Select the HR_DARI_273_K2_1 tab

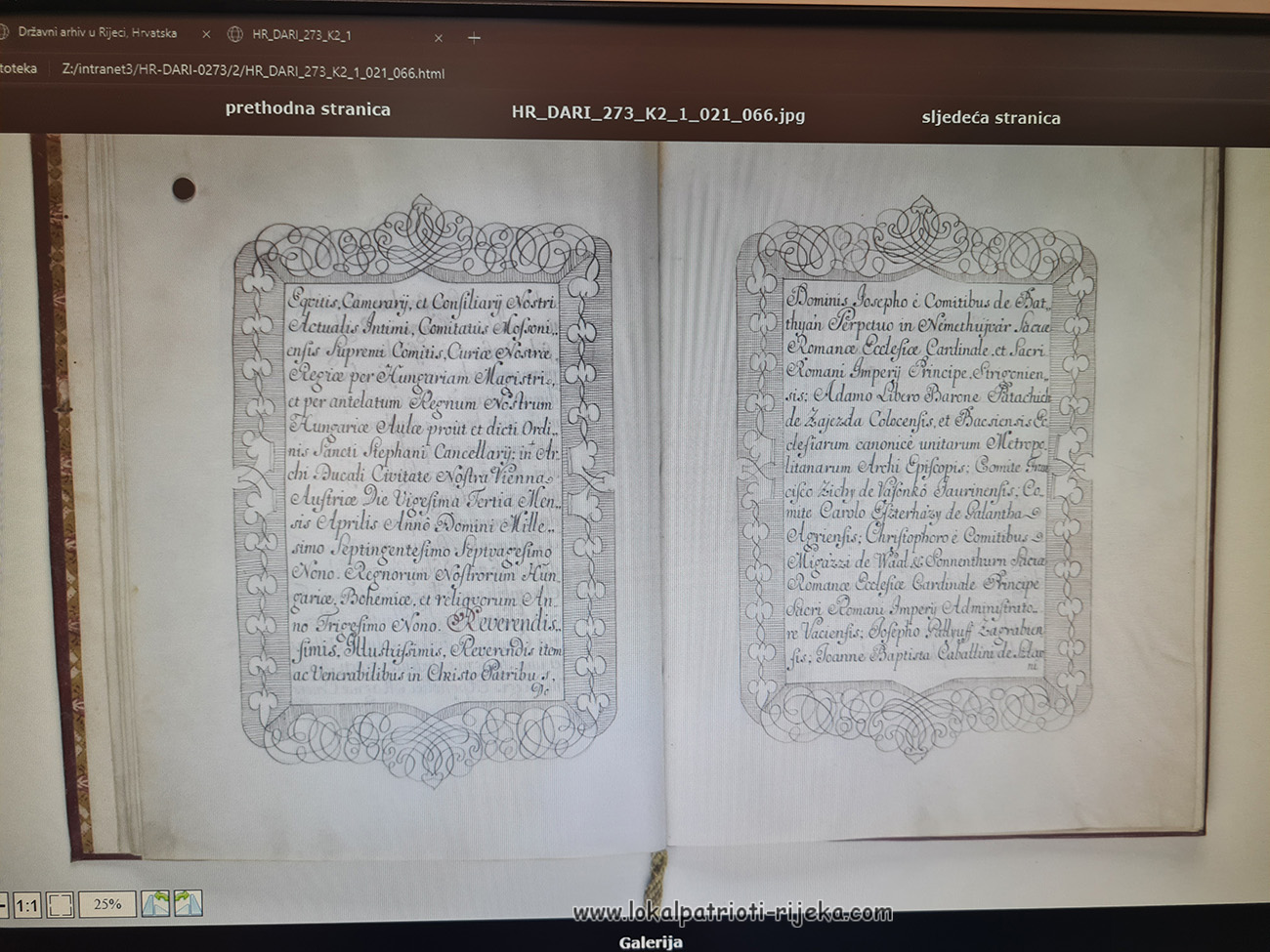pyautogui.click(x=301, y=35)
